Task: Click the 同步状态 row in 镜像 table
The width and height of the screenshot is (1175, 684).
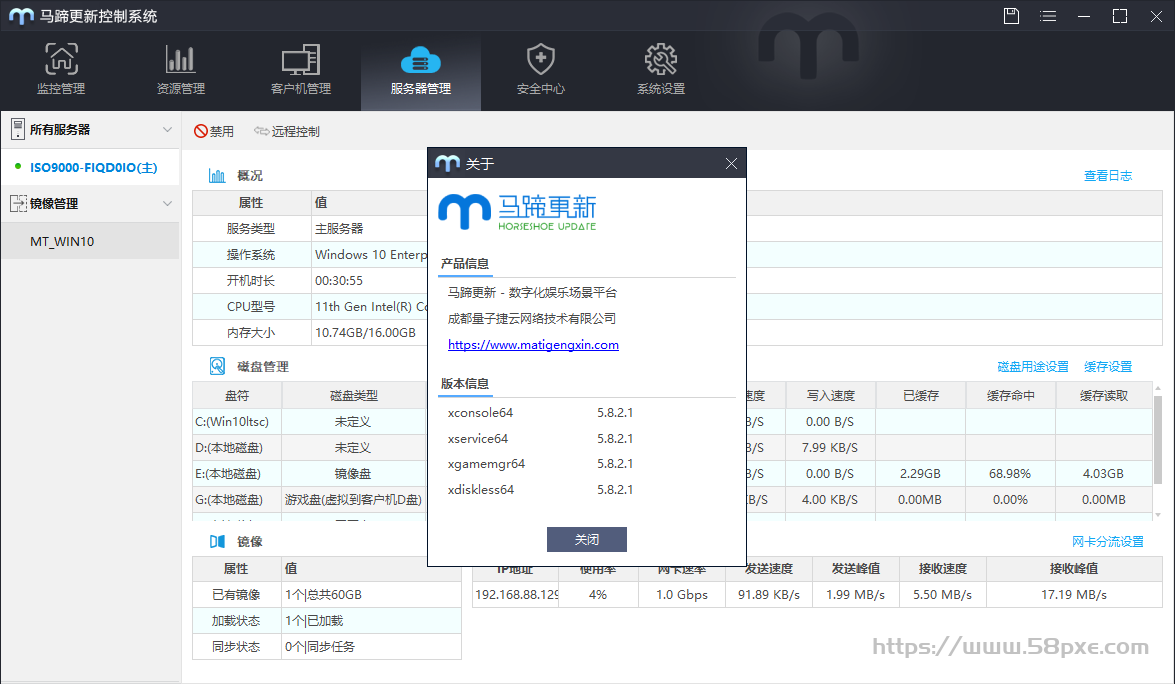Action: coord(327,647)
